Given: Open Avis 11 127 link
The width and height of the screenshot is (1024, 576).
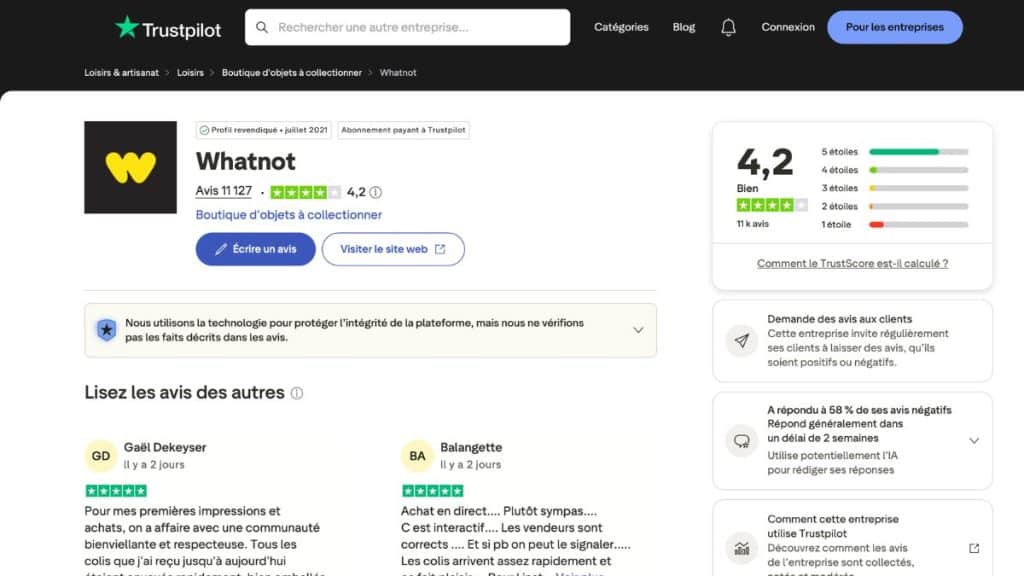Looking at the screenshot, I should [x=223, y=191].
